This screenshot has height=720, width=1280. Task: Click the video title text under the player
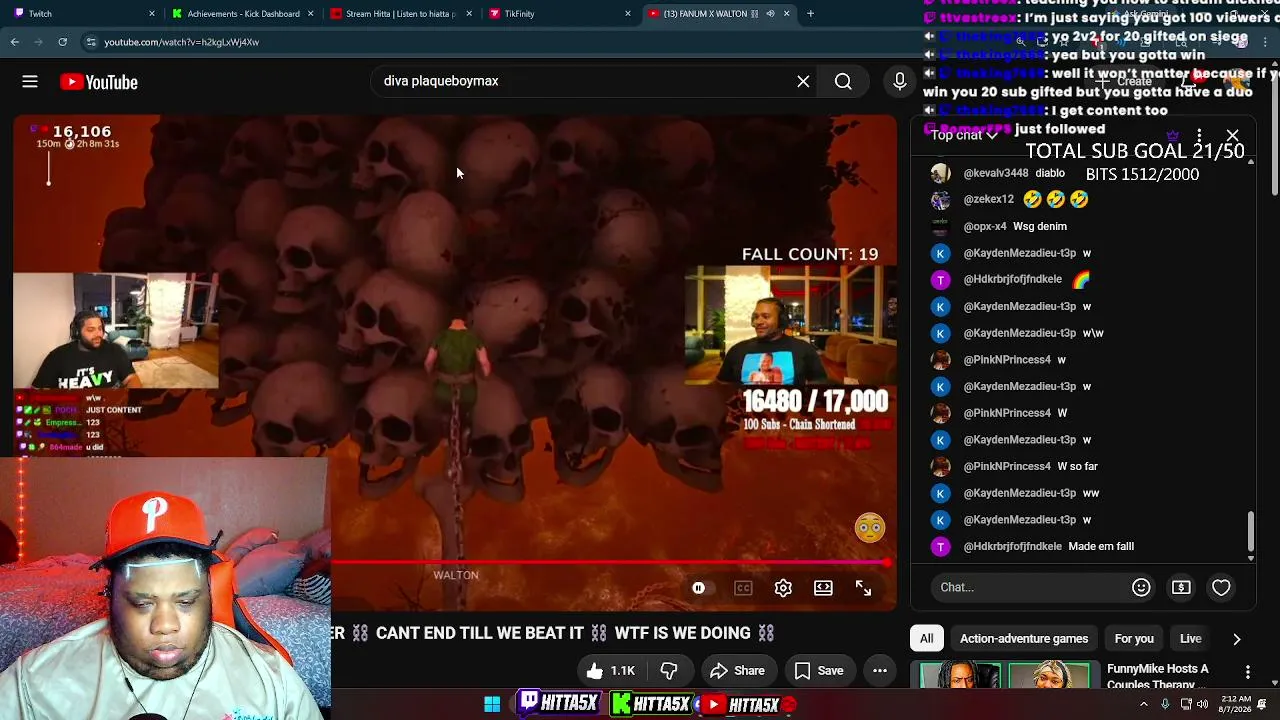point(554,633)
